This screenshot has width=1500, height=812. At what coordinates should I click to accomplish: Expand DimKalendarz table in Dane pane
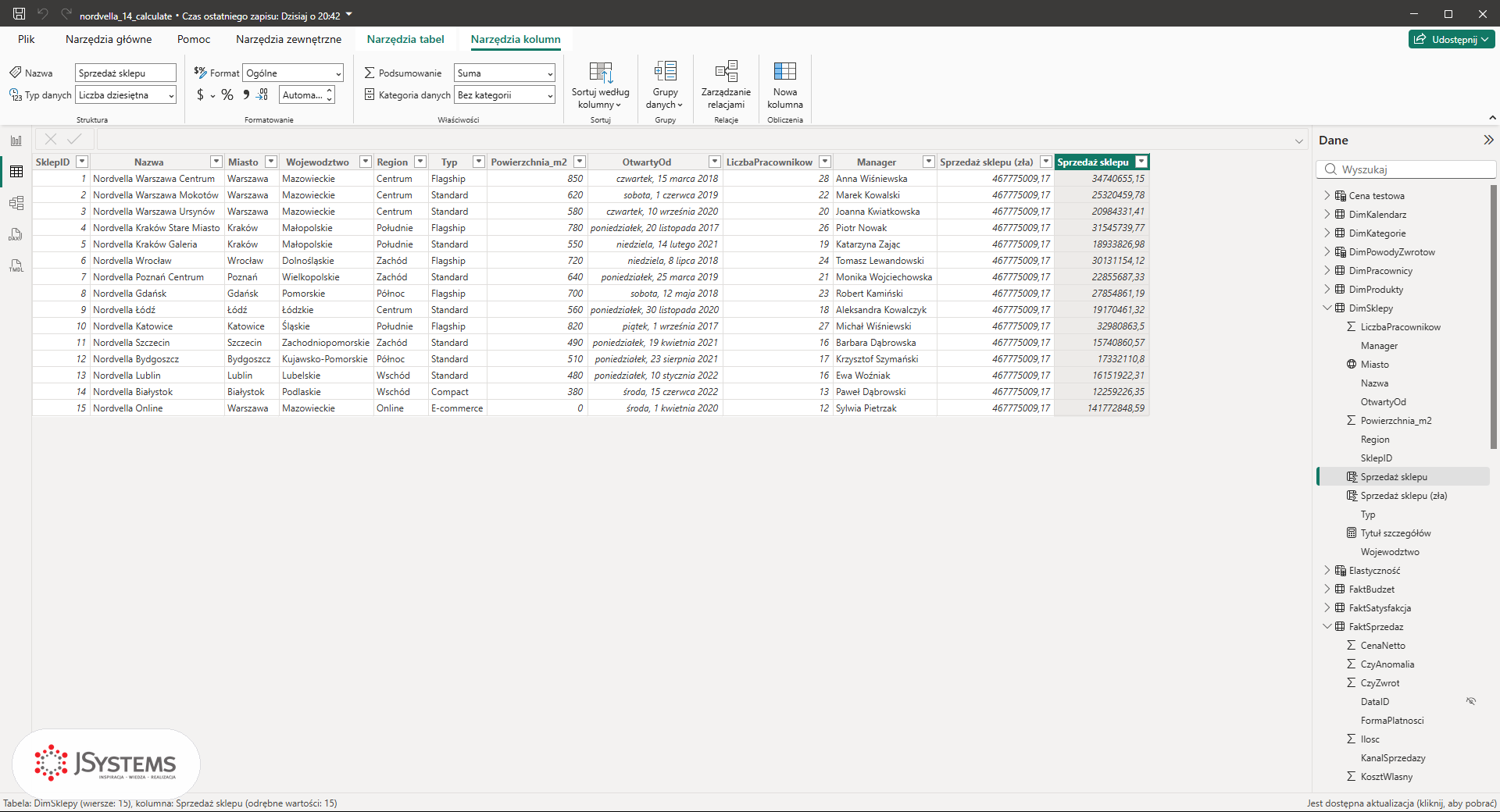click(1327, 214)
